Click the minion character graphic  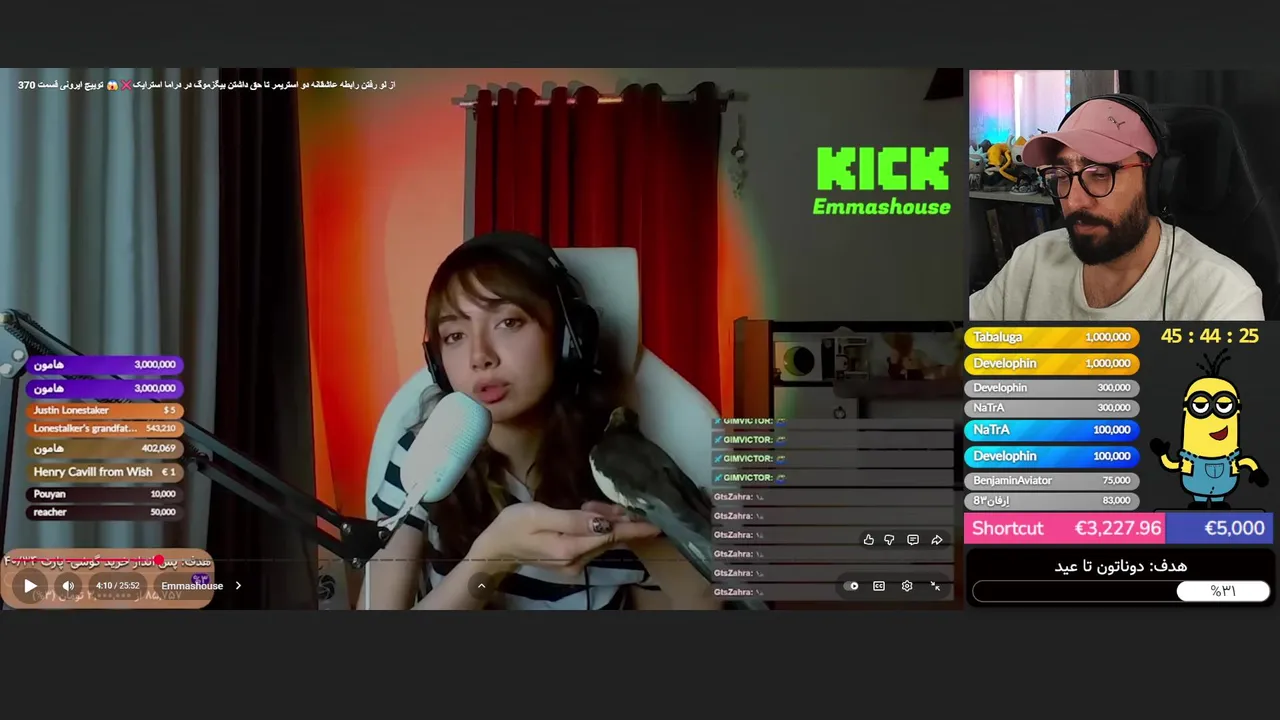(x=1209, y=430)
